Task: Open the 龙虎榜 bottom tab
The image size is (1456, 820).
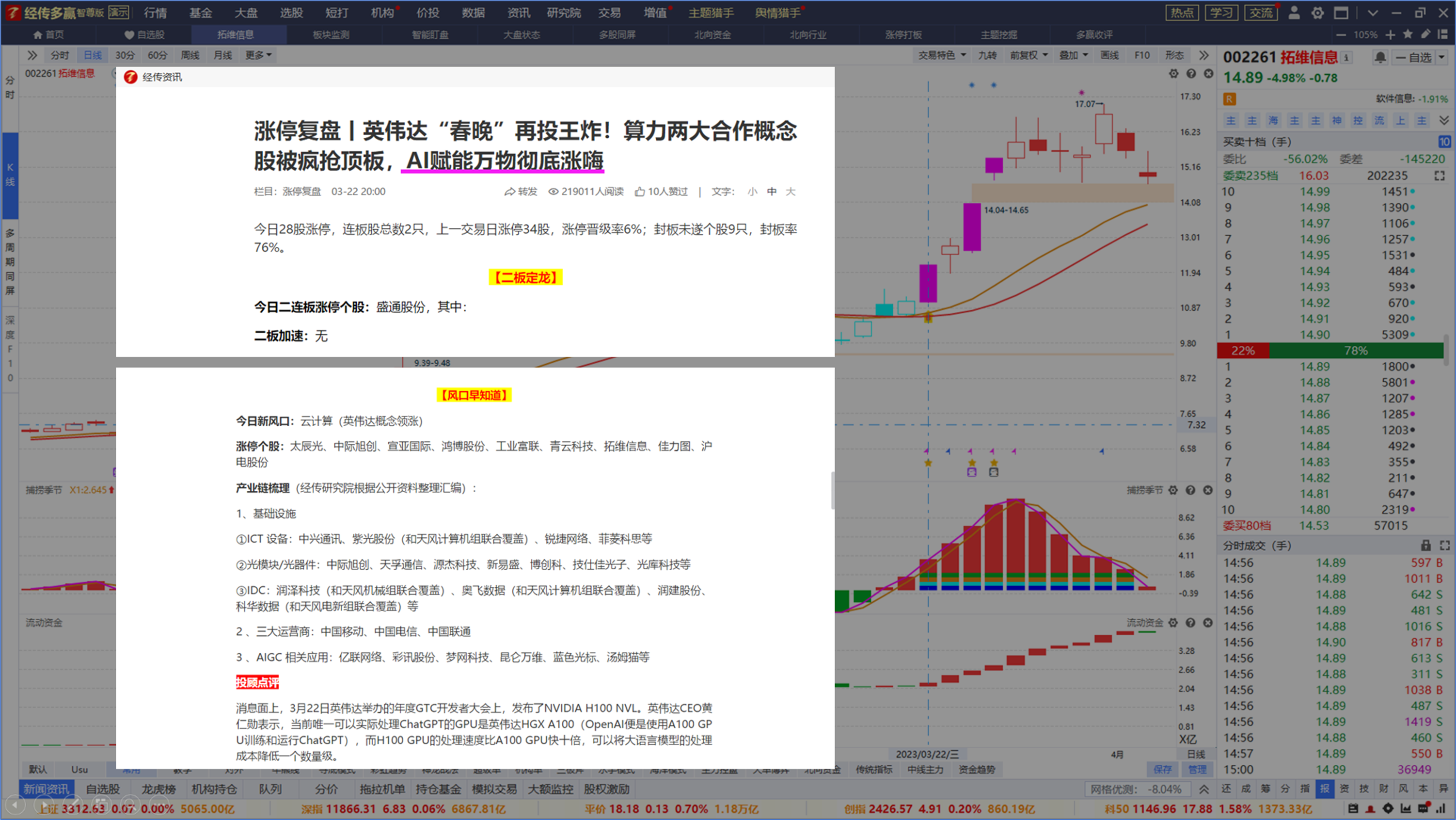Action: [158, 789]
